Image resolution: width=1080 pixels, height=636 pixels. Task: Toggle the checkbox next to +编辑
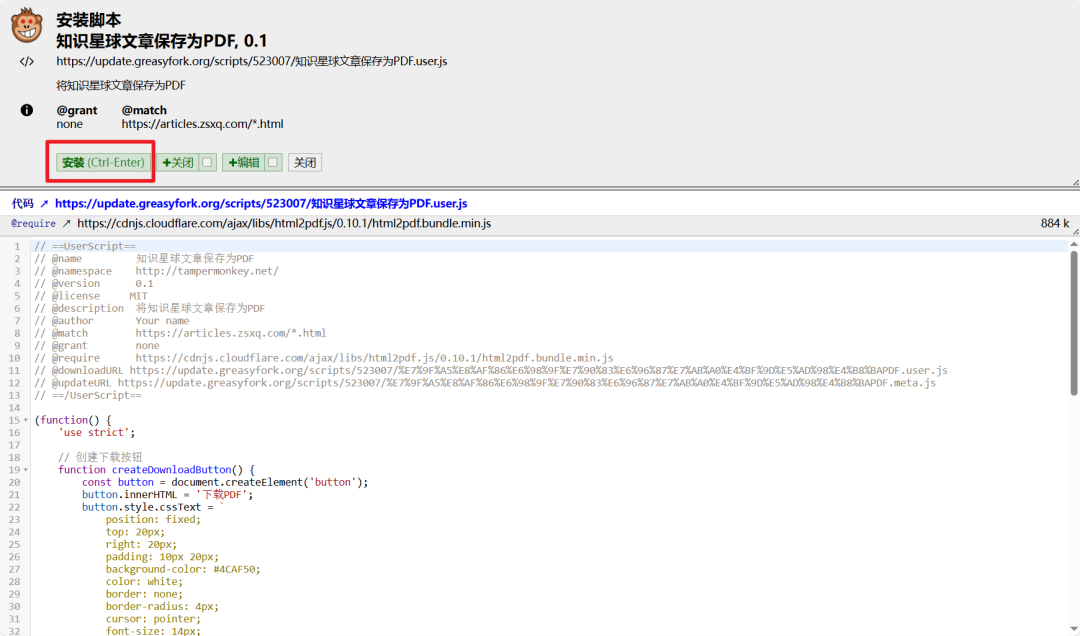click(x=273, y=163)
